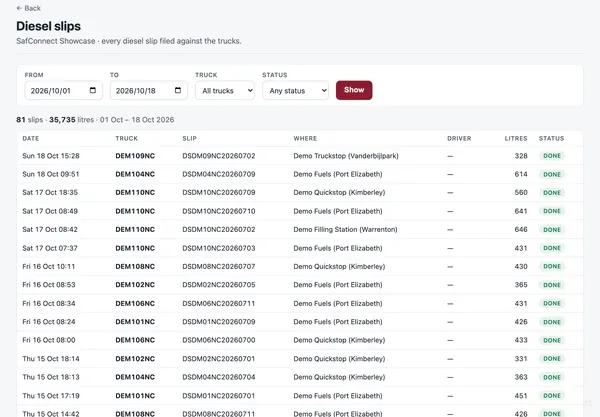Click the Thu 15 Oct 18:13 date cell
Viewport: 600px width, 417px height.
(51, 377)
